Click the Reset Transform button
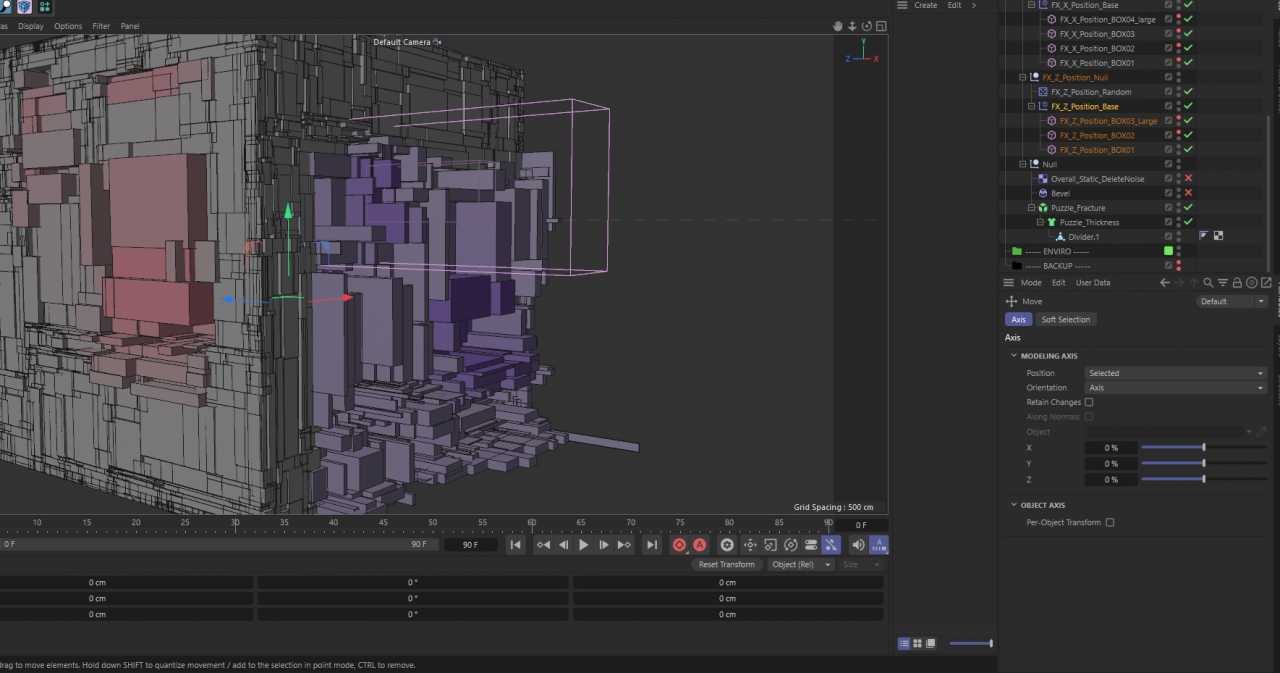Image resolution: width=1280 pixels, height=673 pixels. (727, 564)
